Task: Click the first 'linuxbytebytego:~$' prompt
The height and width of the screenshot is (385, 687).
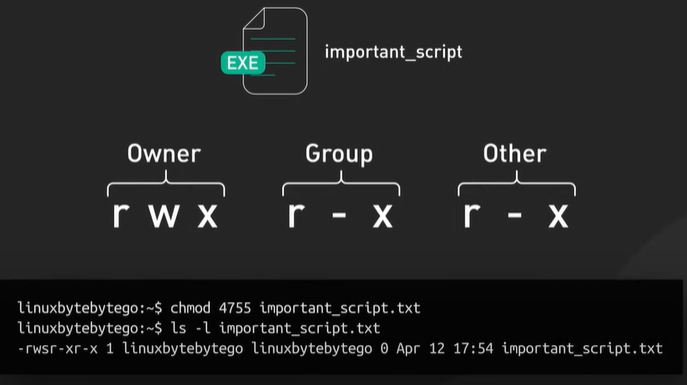Action: point(90,308)
